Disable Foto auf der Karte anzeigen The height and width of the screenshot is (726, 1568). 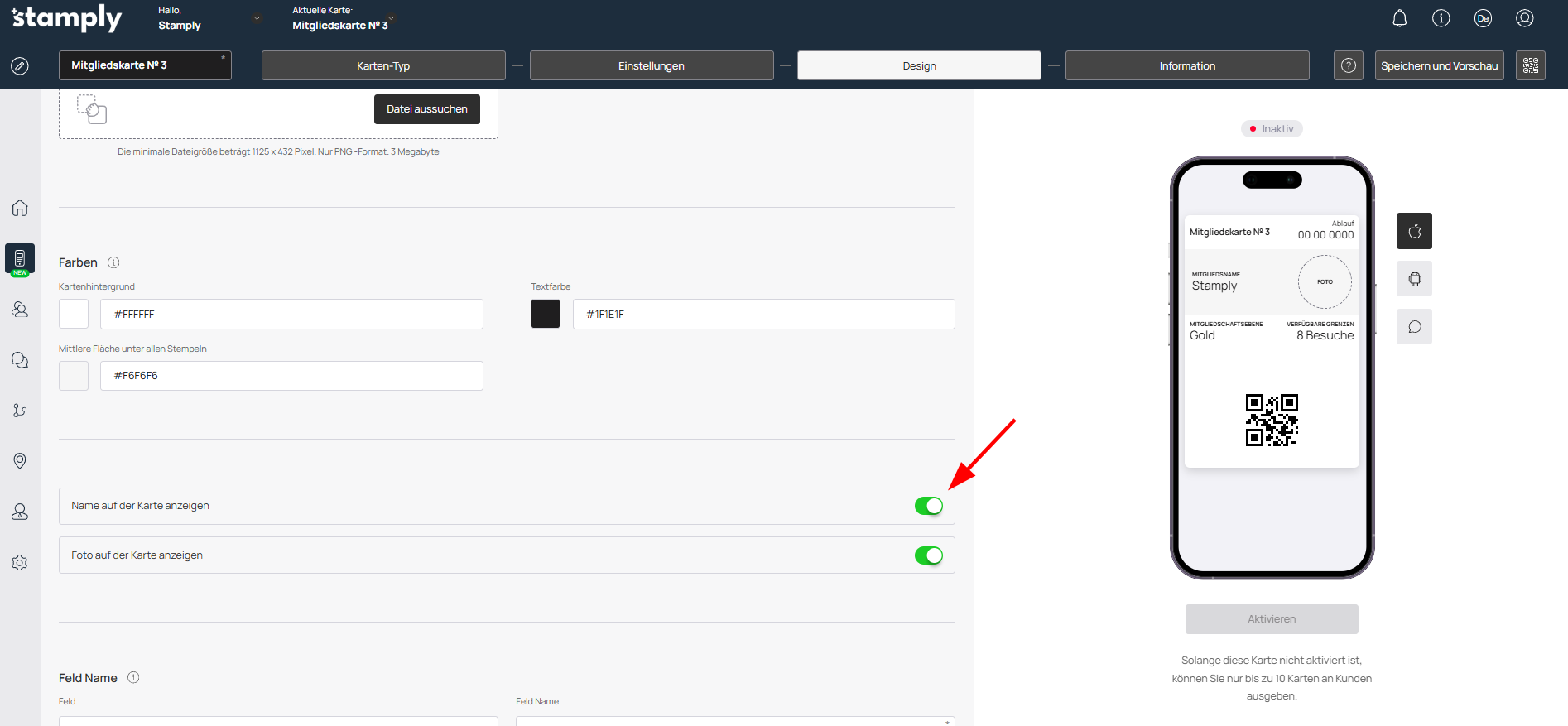928,555
